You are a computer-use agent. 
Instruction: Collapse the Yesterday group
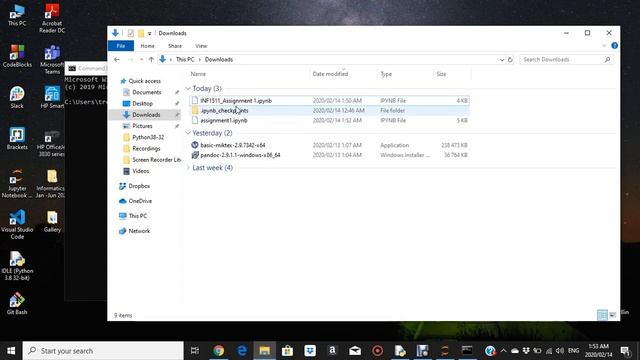(188, 133)
